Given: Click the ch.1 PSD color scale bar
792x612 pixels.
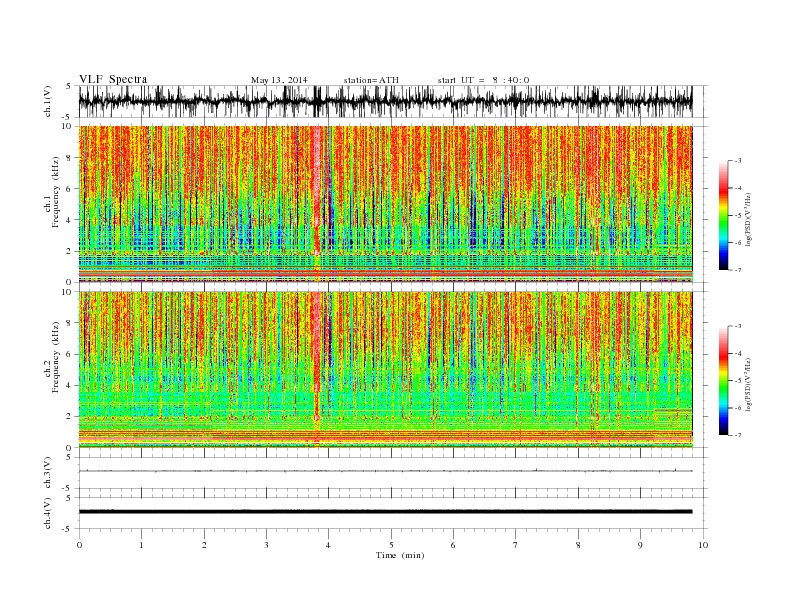Looking at the screenshot, I should pos(723,215).
